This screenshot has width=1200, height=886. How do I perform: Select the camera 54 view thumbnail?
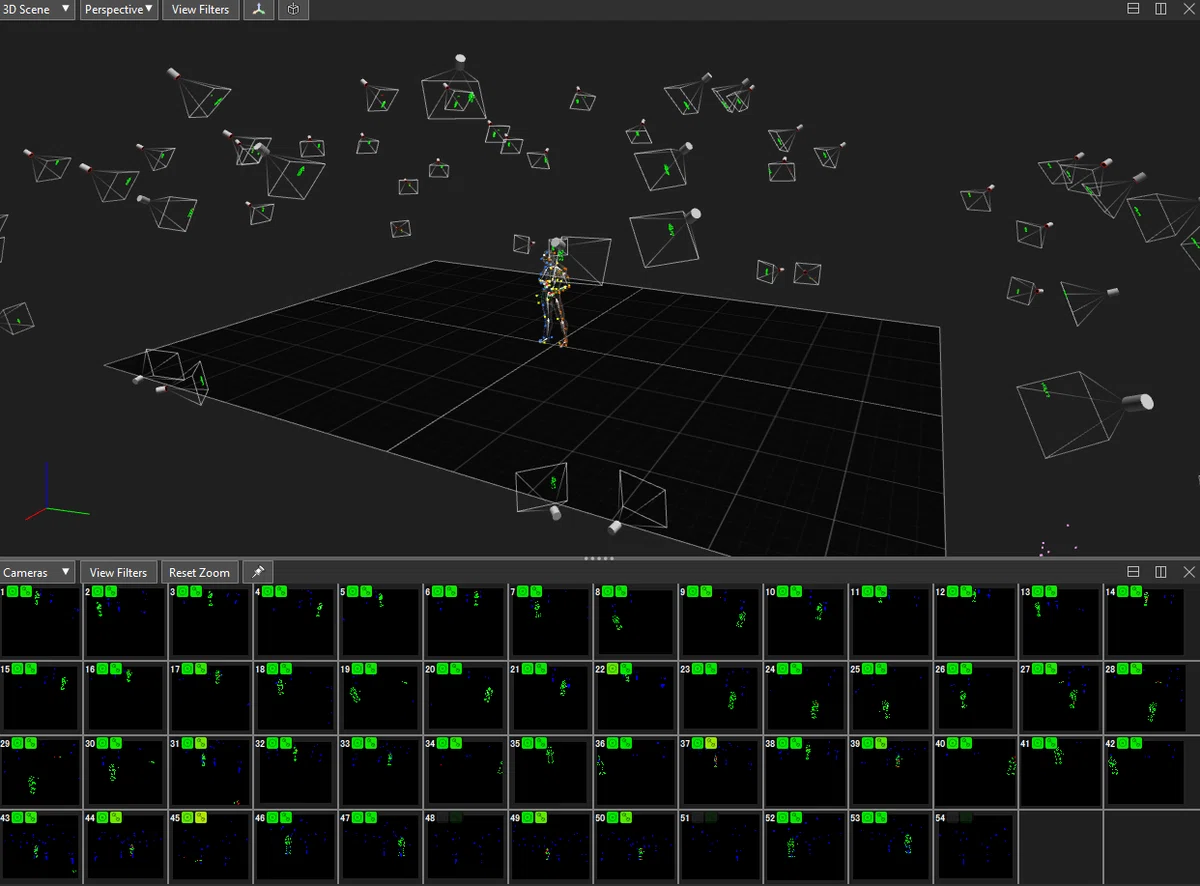(976, 847)
